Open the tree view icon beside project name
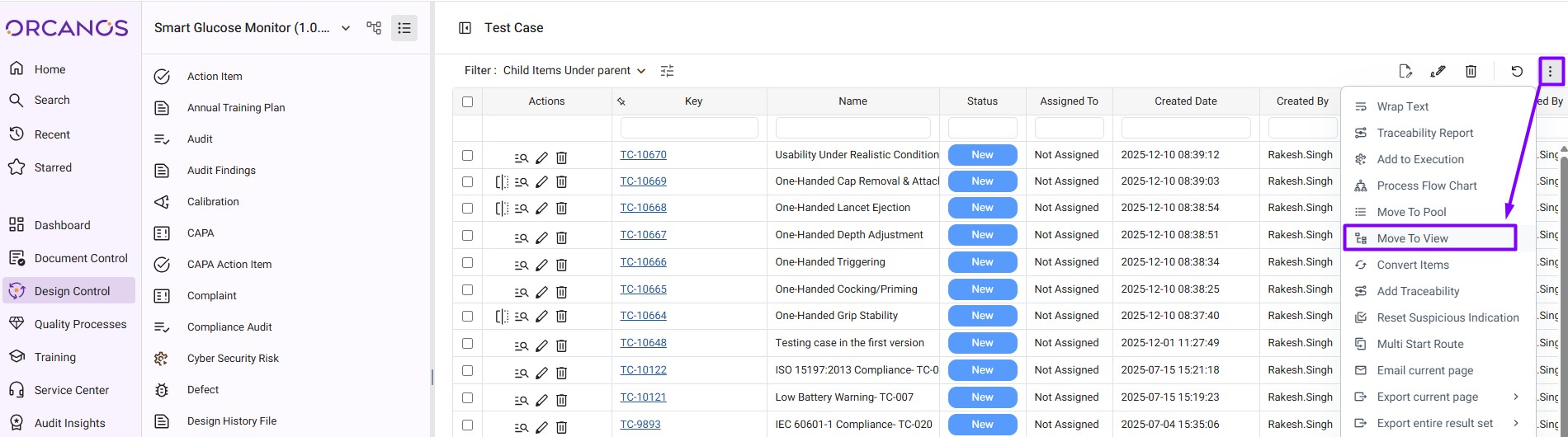This screenshot has height=437, width=1568. click(x=374, y=28)
